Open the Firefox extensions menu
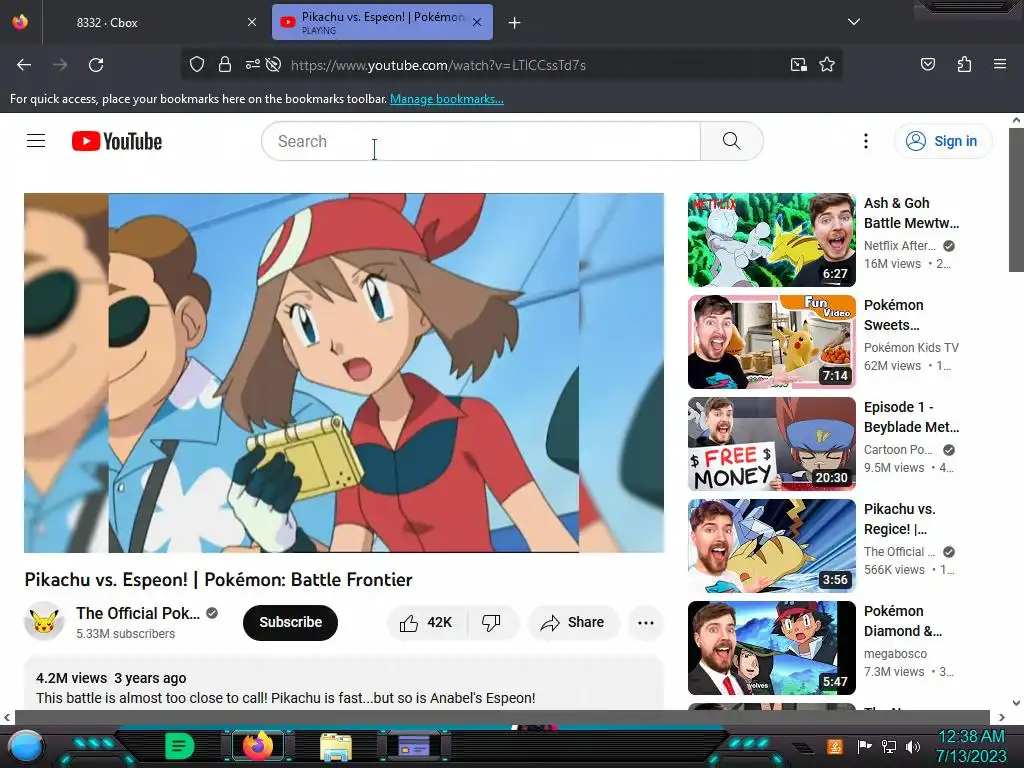 click(x=964, y=65)
